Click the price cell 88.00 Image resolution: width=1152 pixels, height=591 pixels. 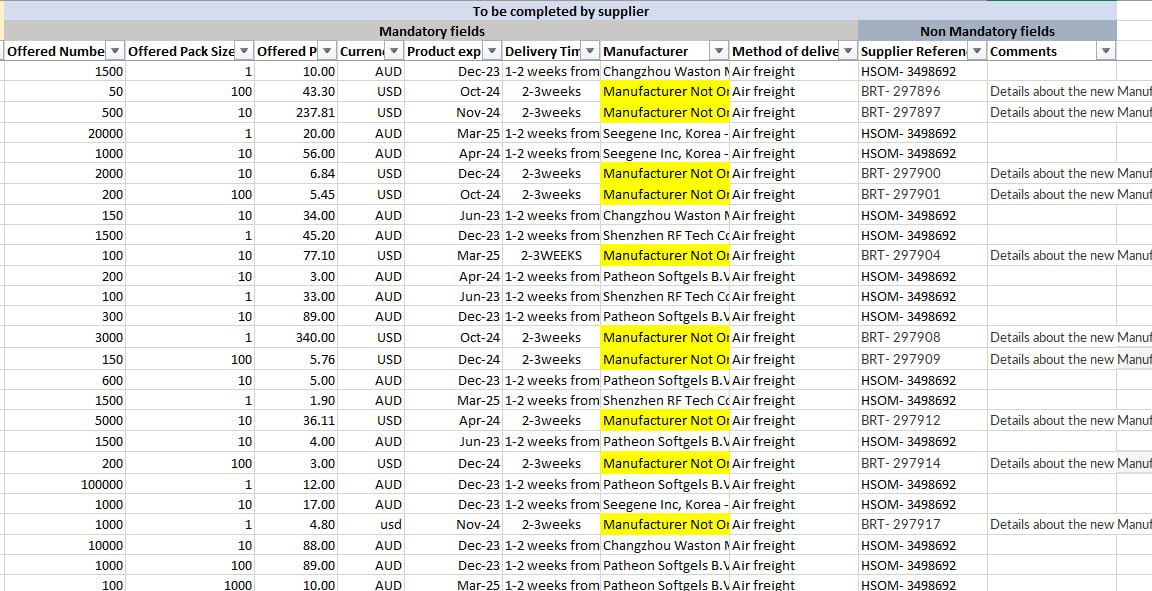click(x=295, y=545)
